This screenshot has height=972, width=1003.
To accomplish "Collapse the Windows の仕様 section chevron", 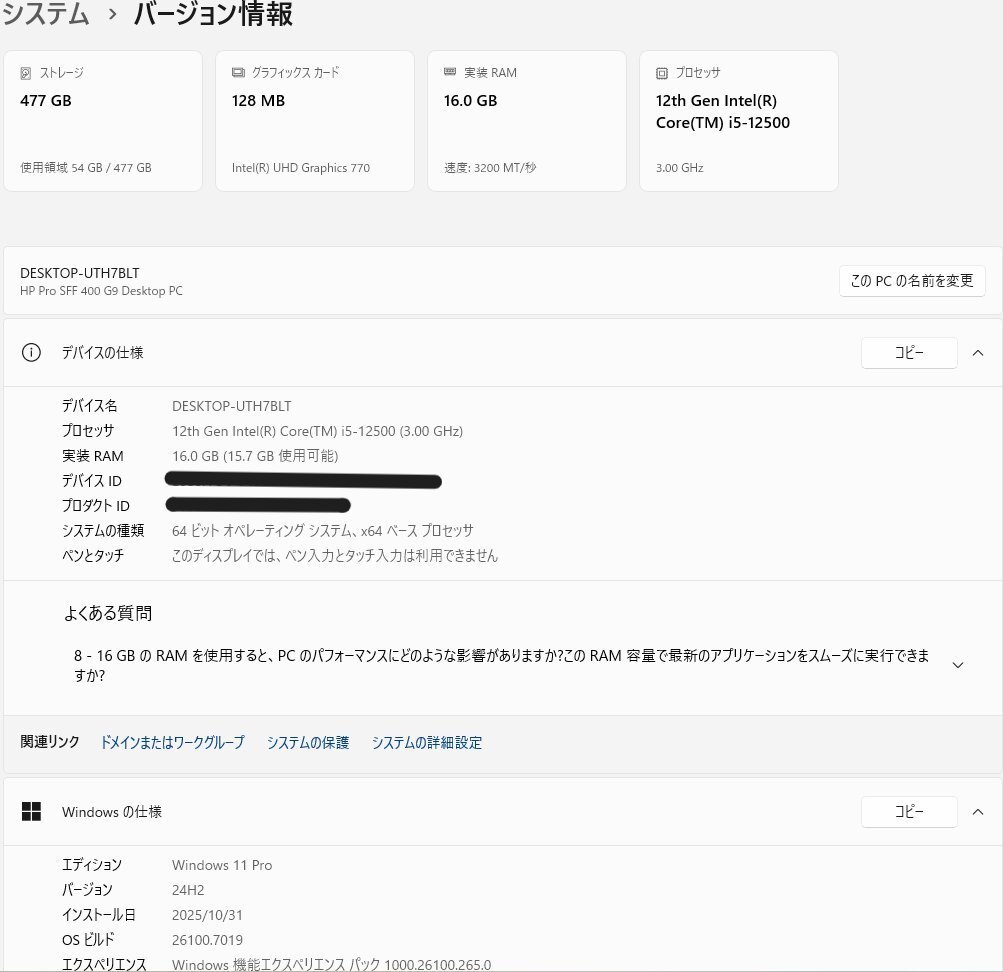I will [978, 812].
